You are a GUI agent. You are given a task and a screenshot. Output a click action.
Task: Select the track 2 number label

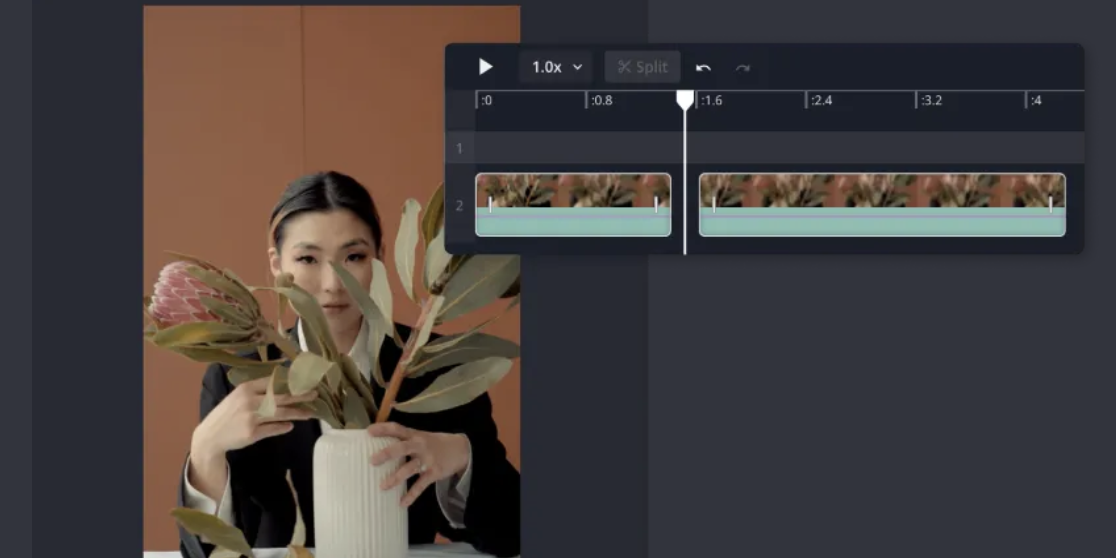[460, 205]
